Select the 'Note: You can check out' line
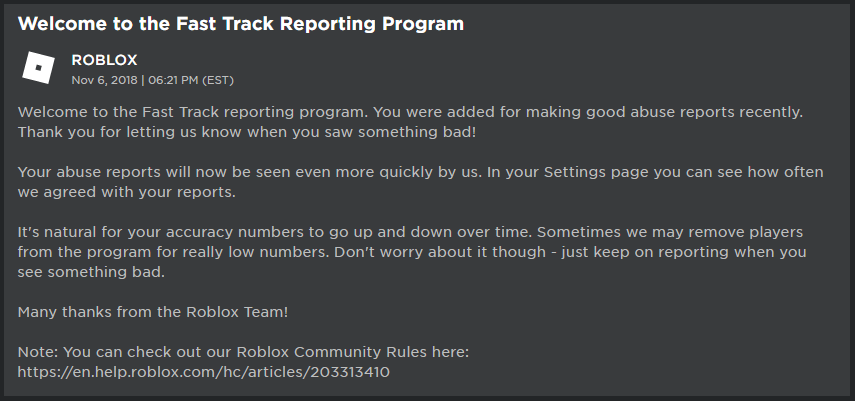This screenshot has height=401, width=855. [243, 352]
